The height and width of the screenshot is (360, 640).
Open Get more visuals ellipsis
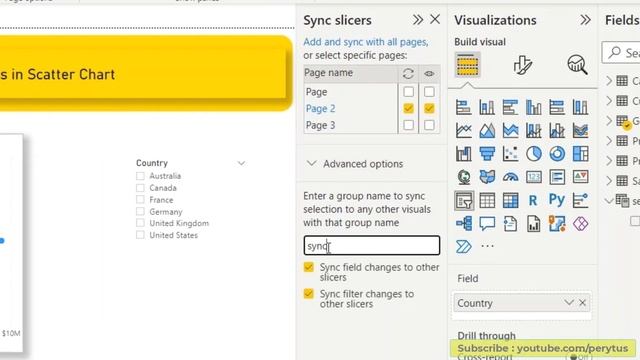(487, 246)
